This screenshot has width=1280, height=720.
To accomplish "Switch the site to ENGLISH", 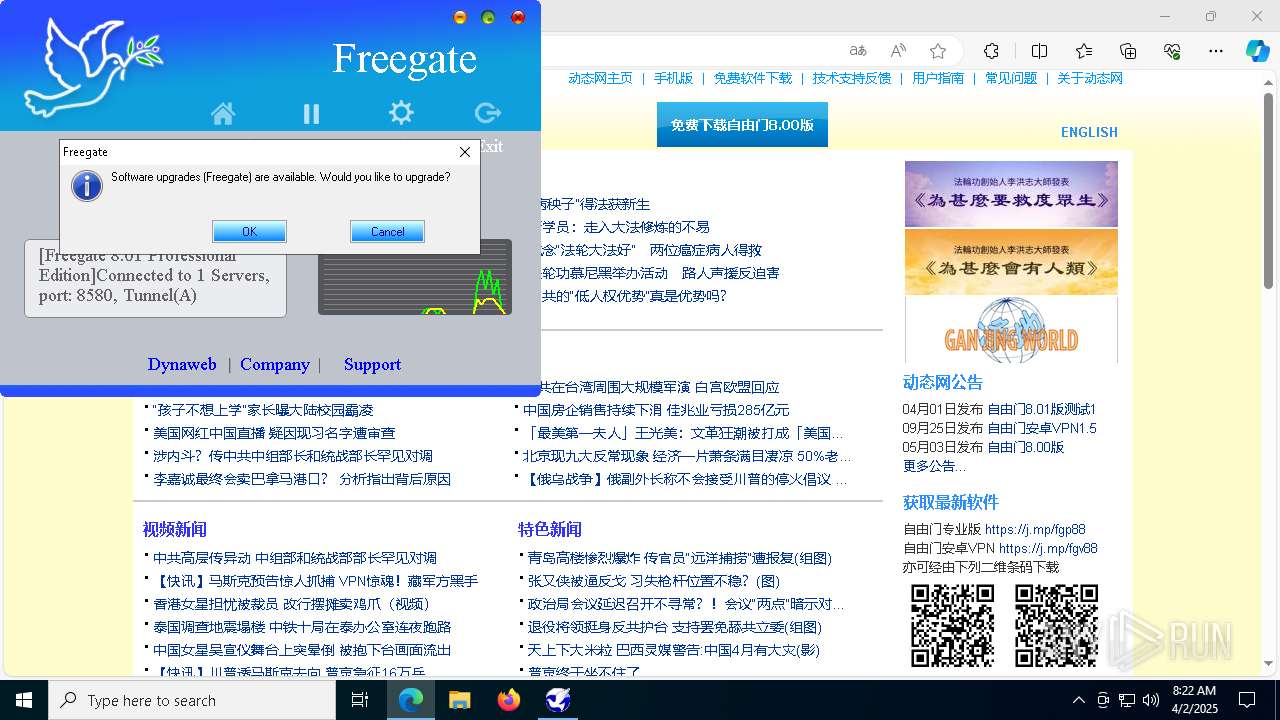I will (x=1089, y=132).
